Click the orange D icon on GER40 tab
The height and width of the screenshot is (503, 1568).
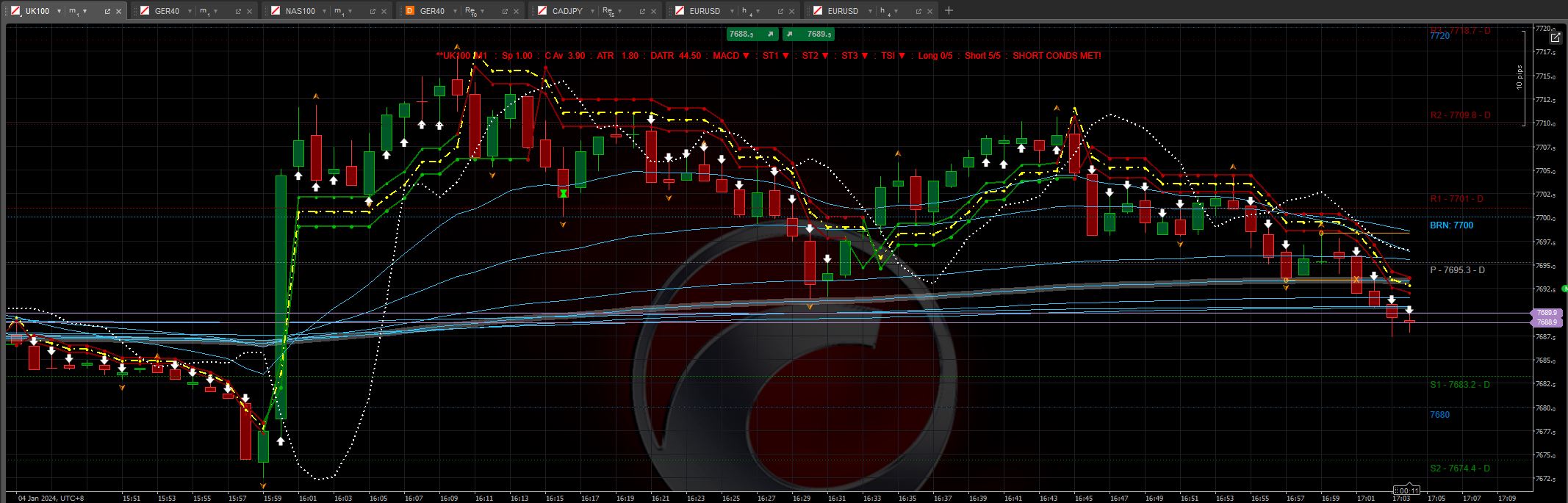pyautogui.click(x=409, y=11)
